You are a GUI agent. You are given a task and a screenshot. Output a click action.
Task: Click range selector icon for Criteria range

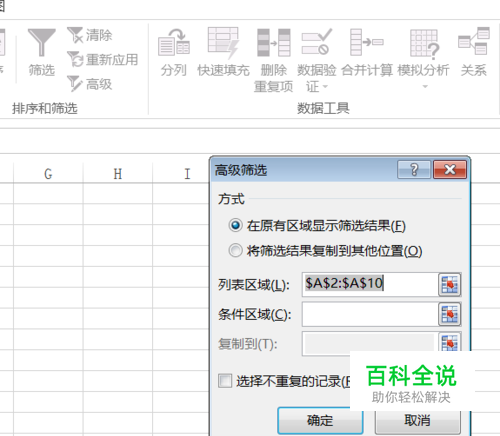pos(450,314)
